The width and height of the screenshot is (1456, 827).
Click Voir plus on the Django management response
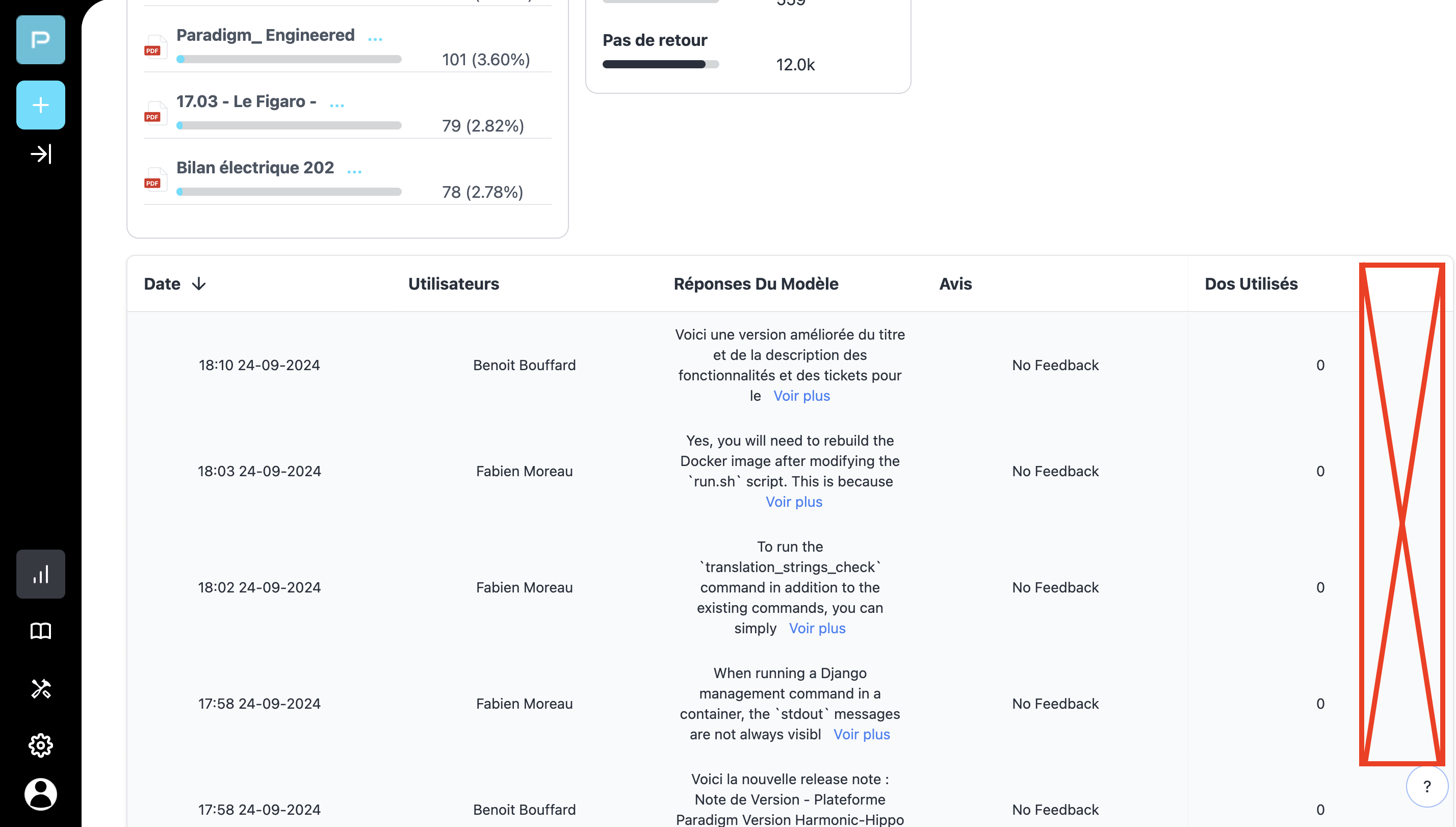862,734
